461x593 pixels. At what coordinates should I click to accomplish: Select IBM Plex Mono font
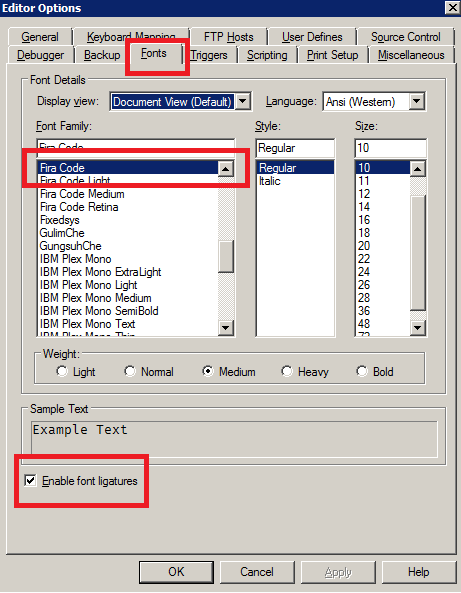coord(128,259)
